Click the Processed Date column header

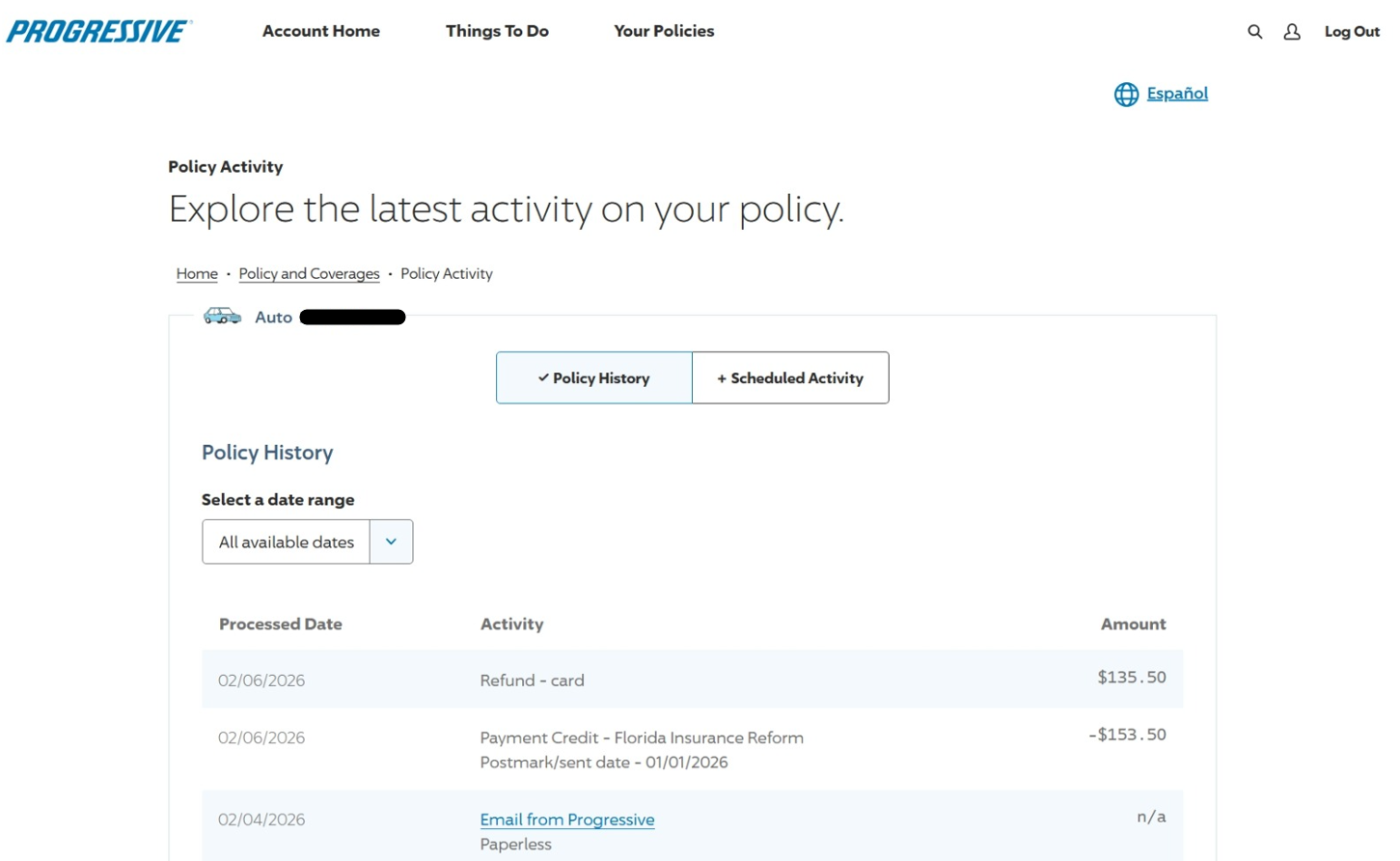[280, 625]
